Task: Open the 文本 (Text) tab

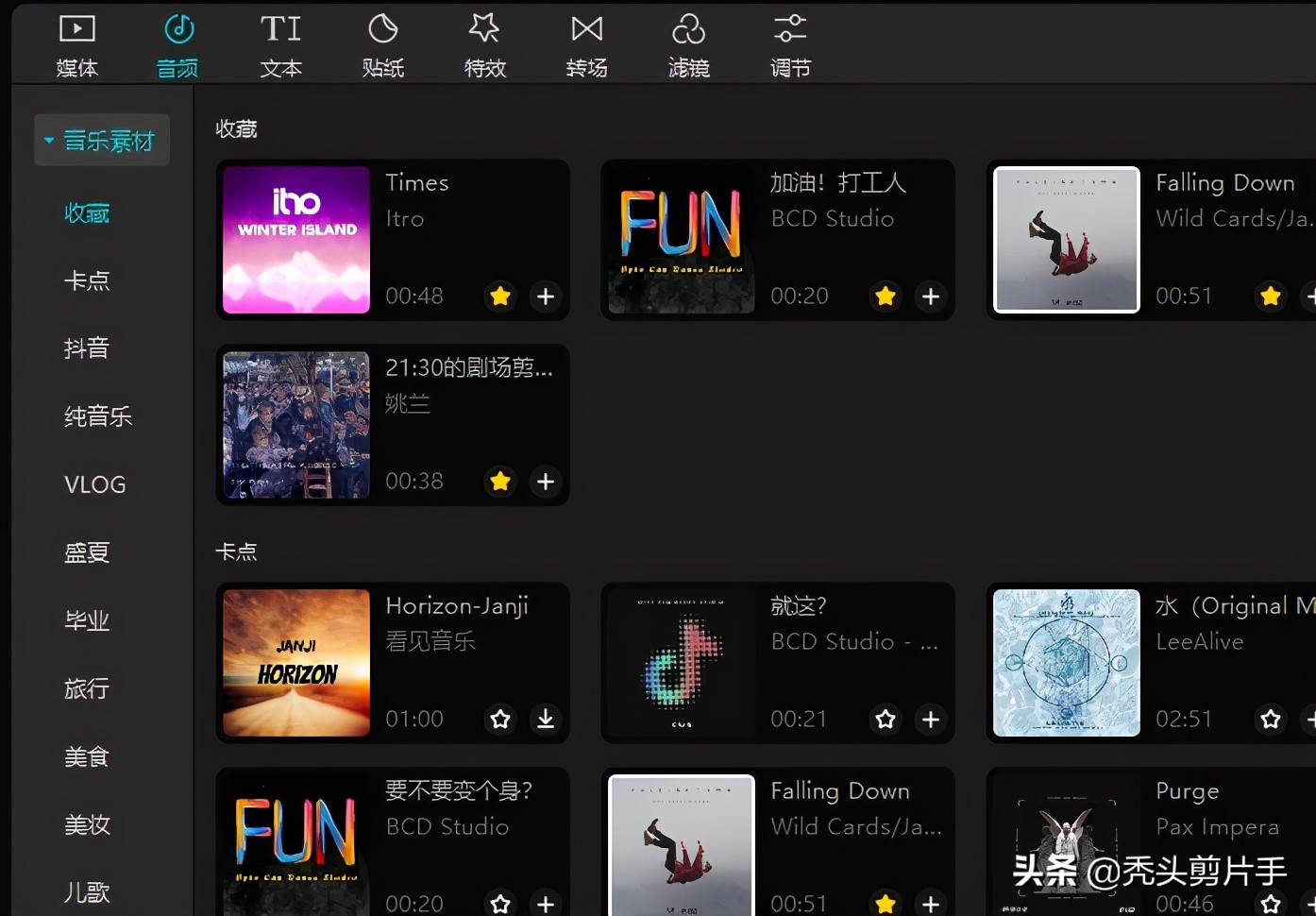Action: coord(280,46)
